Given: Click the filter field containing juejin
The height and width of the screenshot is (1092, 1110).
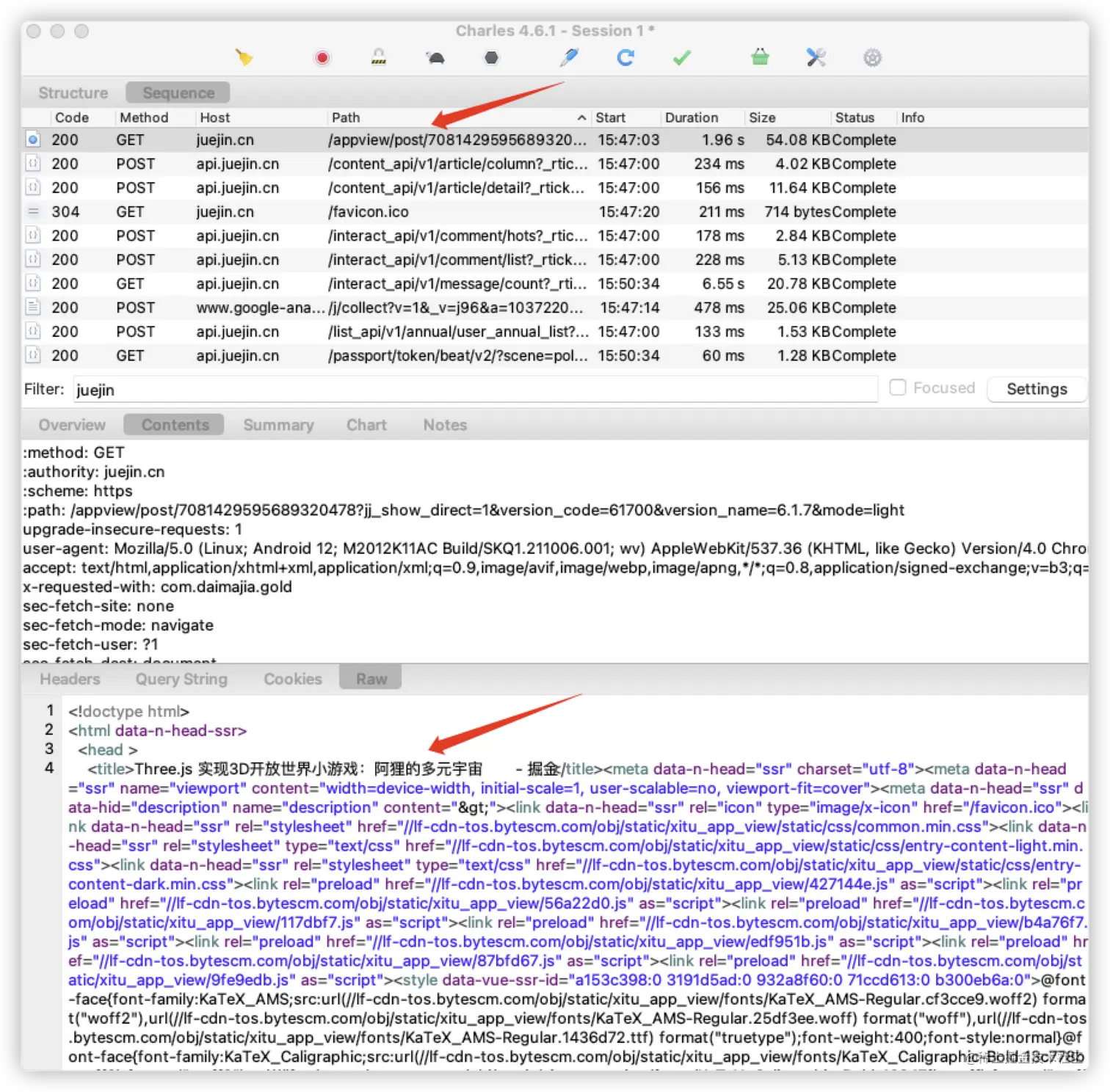Looking at the screenshot, I should coord(476,390).
